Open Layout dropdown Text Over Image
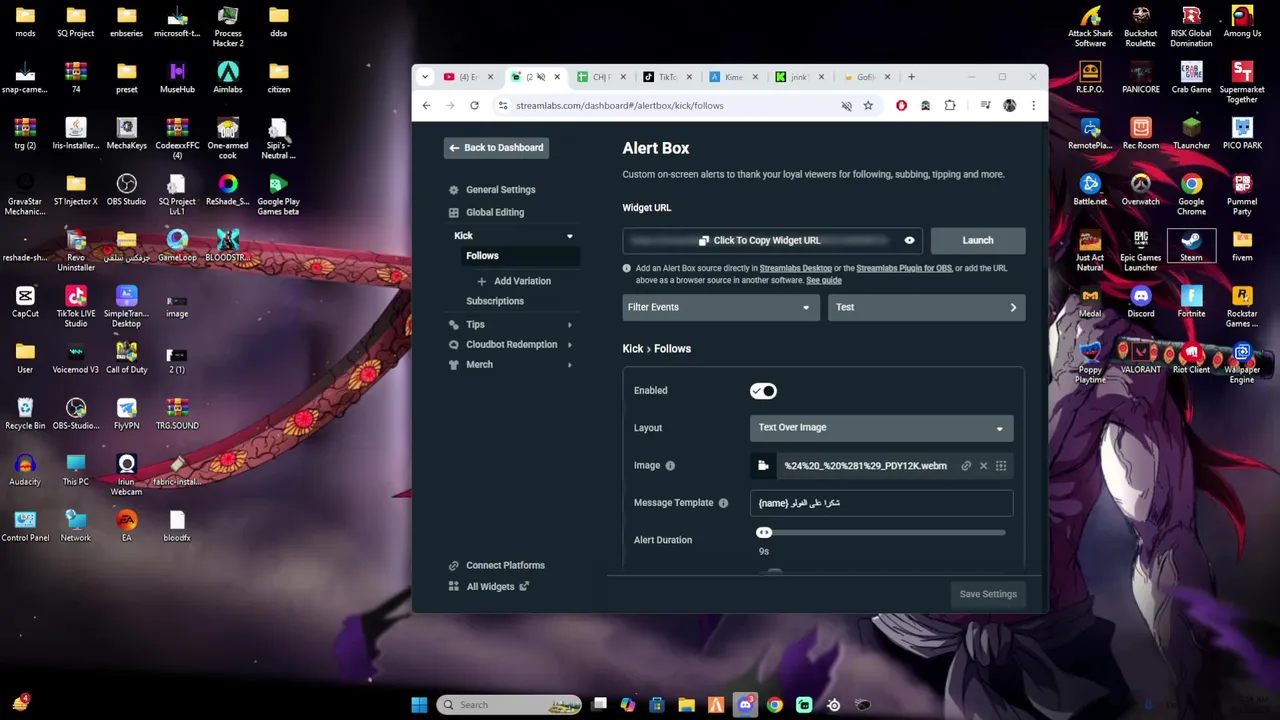 [881, 428]
